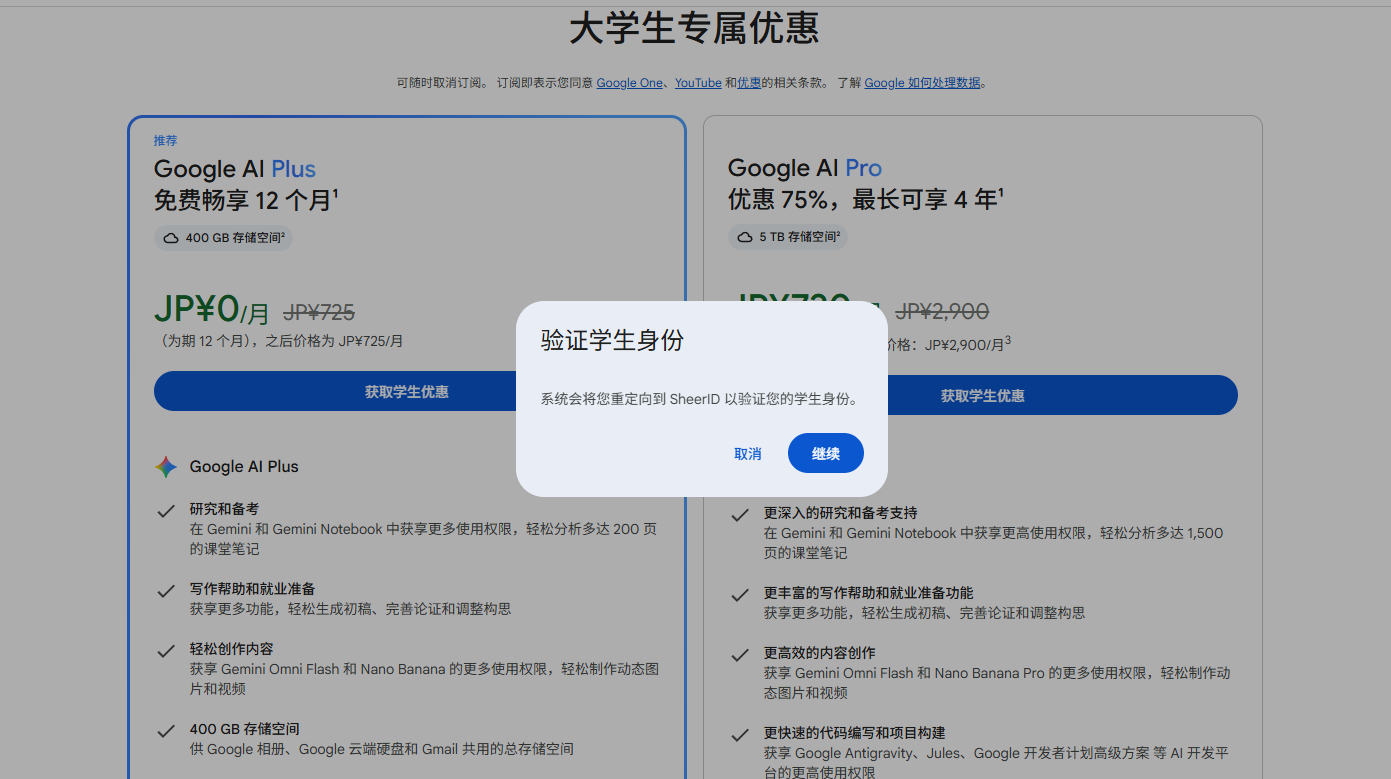
Task: Click the struck-through JP¥2,900 price
Action: point(942,312)
